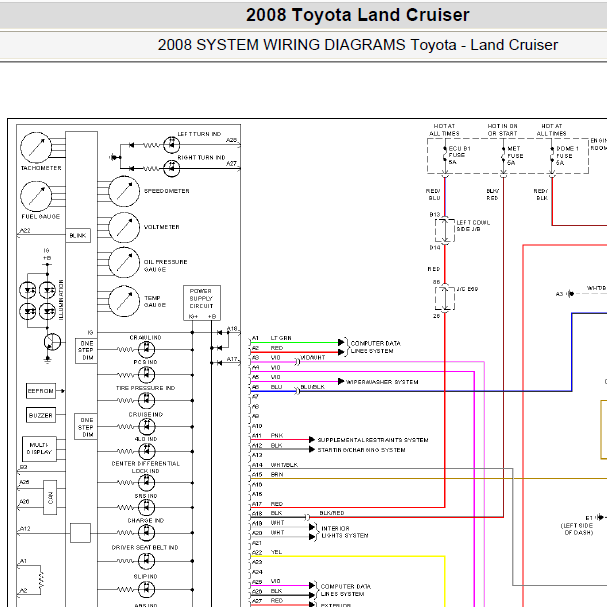607x607 pixels.
Task: Click the VIO/WHT wire color label
Action: click(313, 357)
